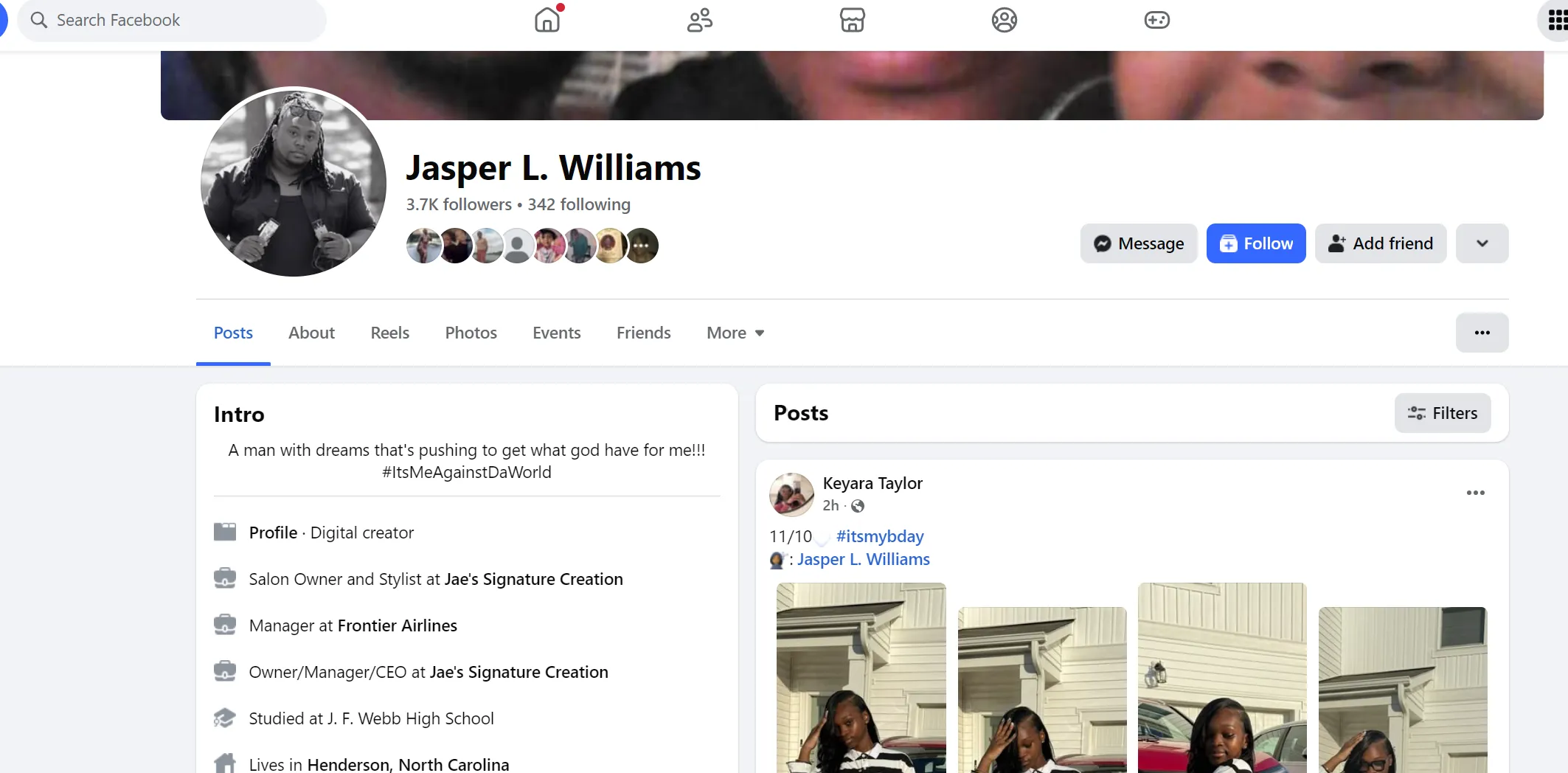Open the Friends icon in top navigation
Image resolution: width=1568 pixels, height=773 pixels.
click(700, 20)
